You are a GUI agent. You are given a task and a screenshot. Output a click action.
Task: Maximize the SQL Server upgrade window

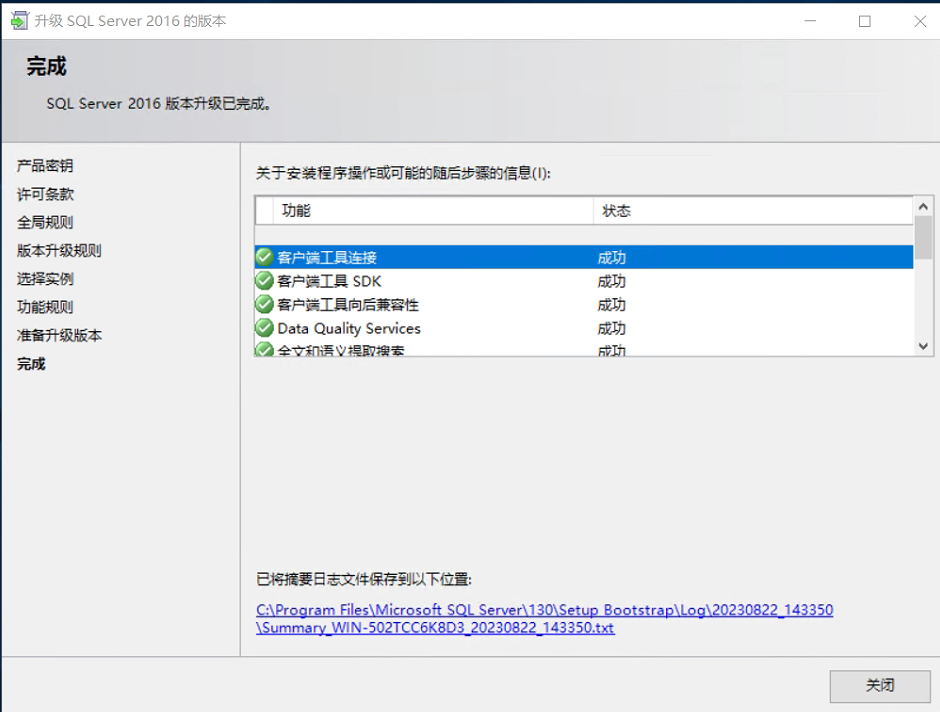pos(864,21)
